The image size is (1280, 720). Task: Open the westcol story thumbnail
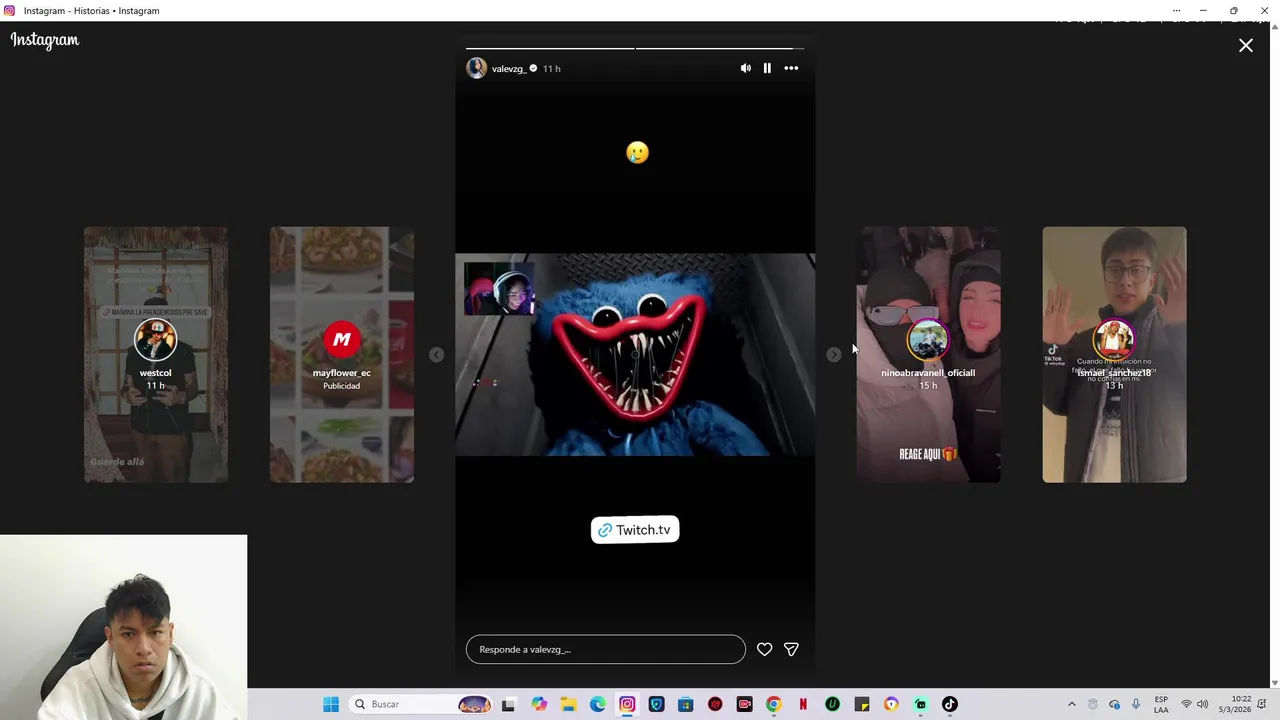point(156,355)
